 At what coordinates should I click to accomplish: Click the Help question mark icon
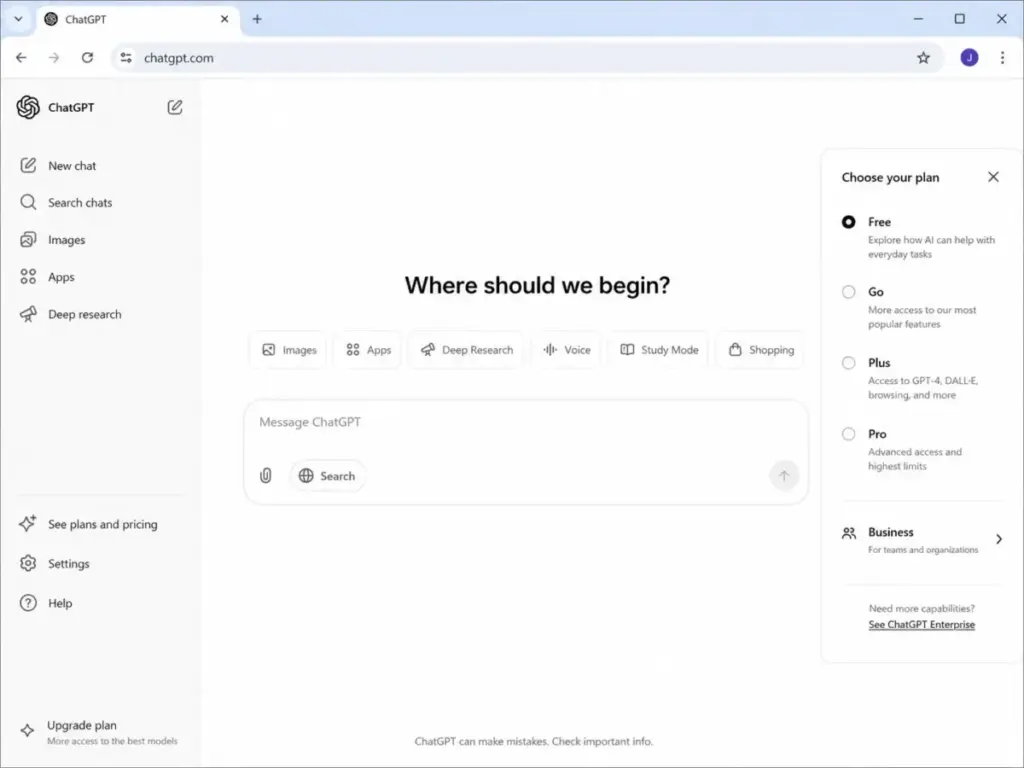(x=28, y=603)
